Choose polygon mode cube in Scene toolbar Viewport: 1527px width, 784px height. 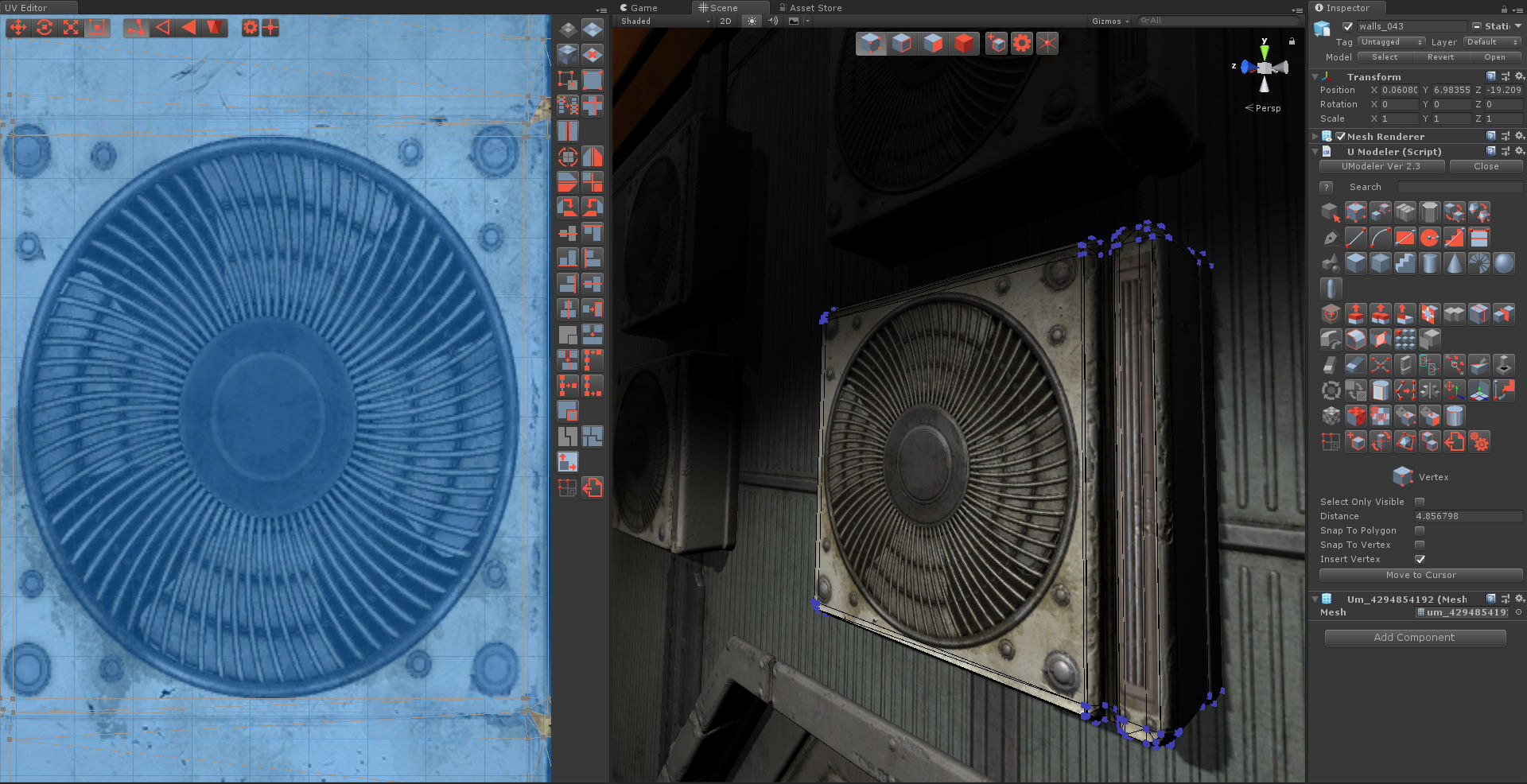point(934,43)
